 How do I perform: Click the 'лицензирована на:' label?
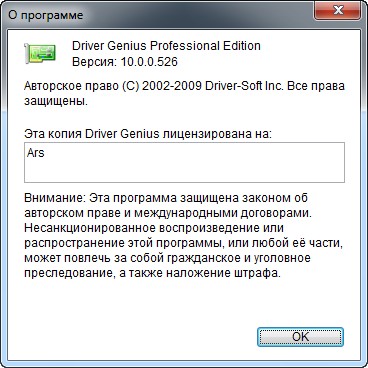218,134
